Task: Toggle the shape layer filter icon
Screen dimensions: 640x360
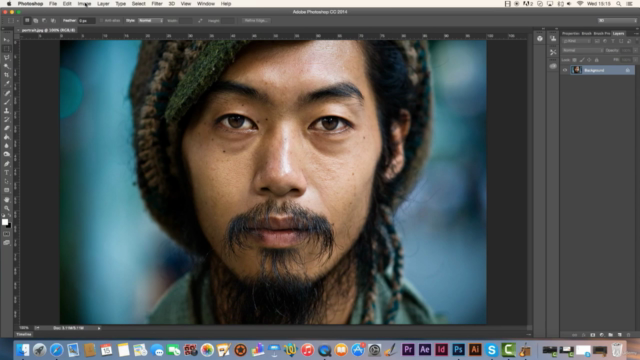Action: (x=621, y=41)
